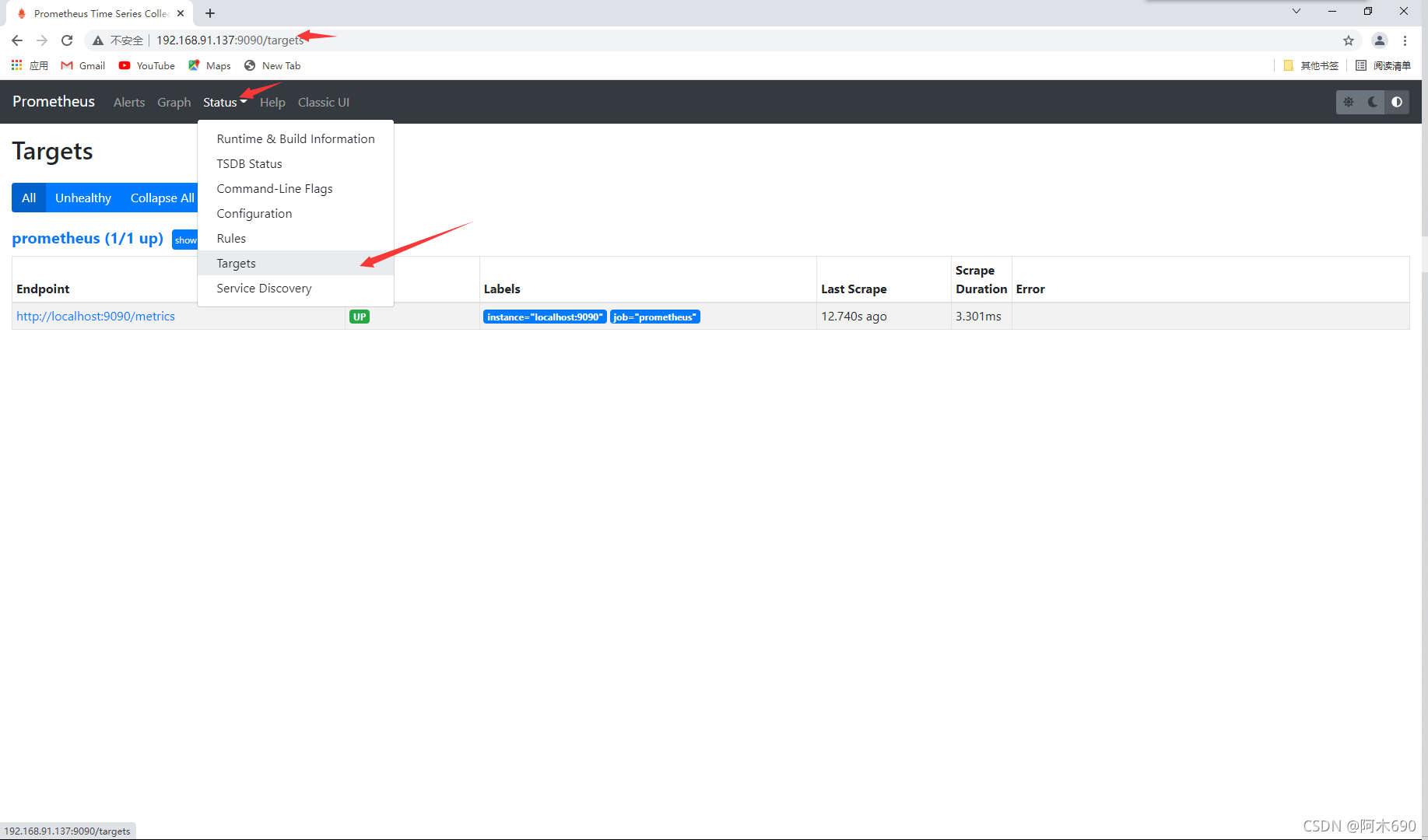Click the Collapse All button
Screen dimensions: 1428x840
coord(160,198)
